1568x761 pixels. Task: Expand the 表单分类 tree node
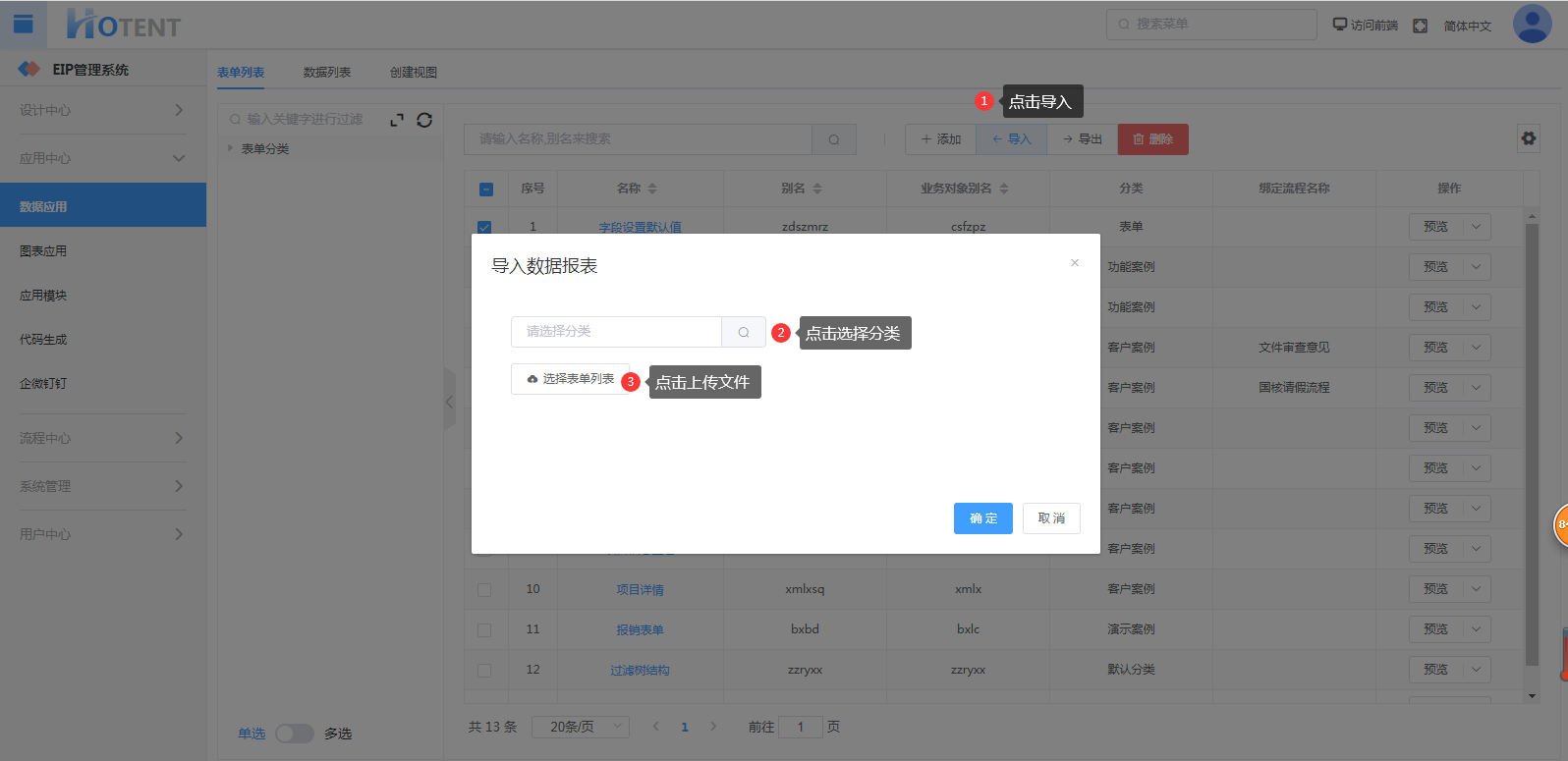[x=231, y=148]
